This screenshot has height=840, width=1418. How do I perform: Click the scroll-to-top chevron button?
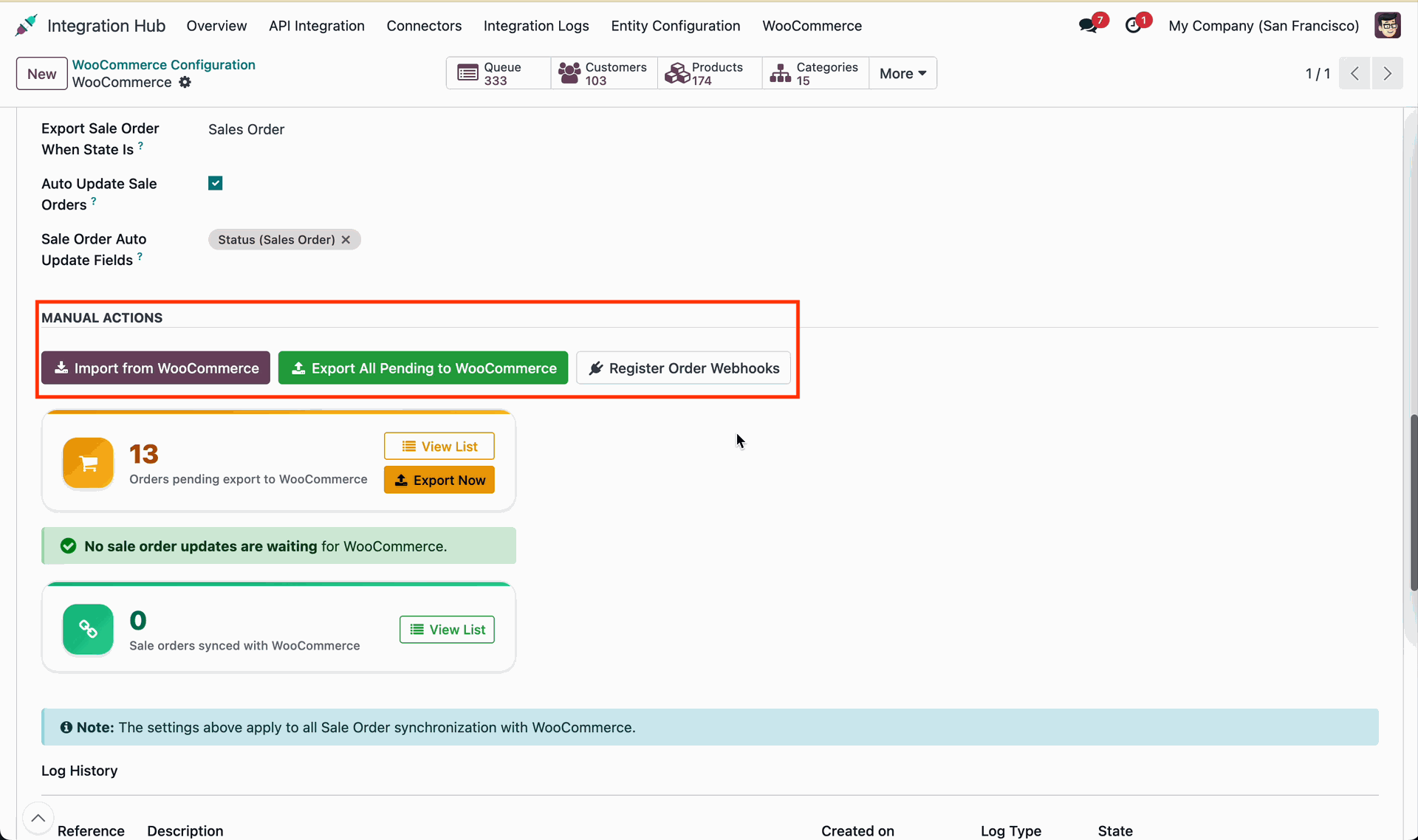[38, 818]
